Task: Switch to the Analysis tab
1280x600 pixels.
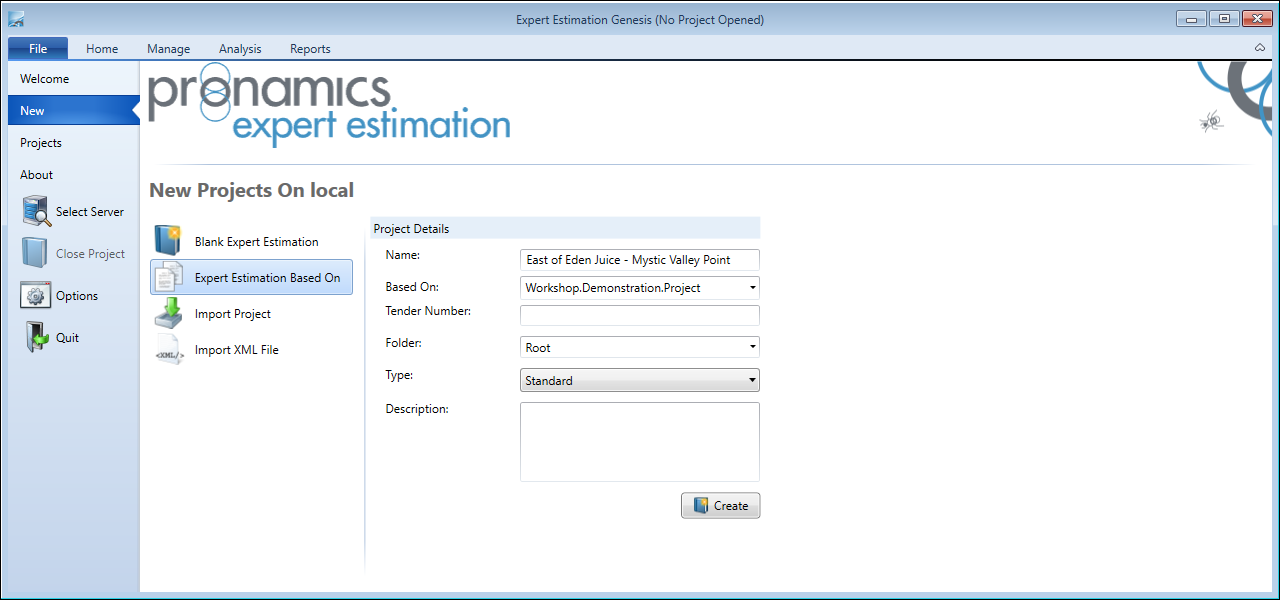Action: tap(240, 48)
